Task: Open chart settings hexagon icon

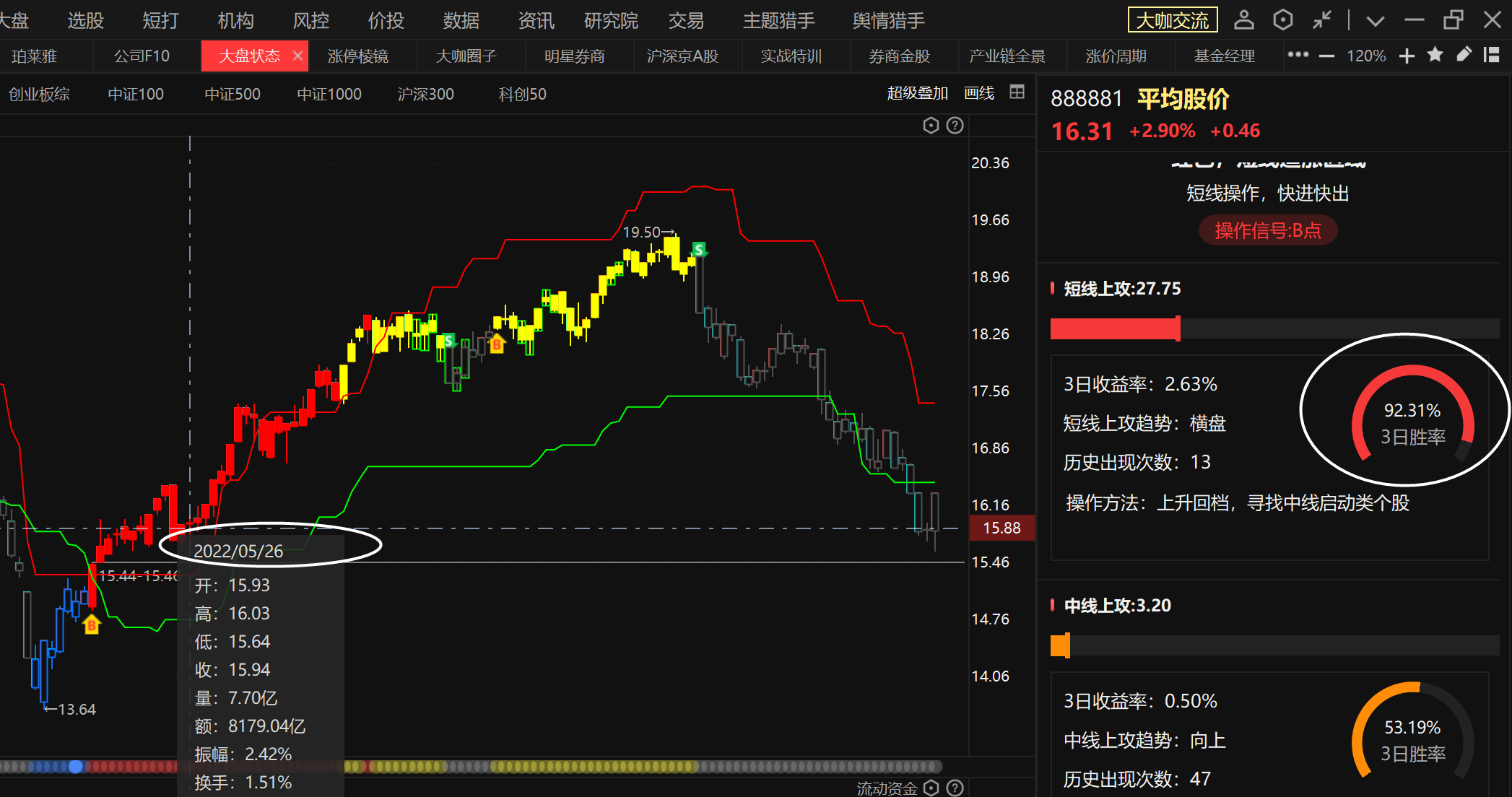Action: tap(931, 126)
